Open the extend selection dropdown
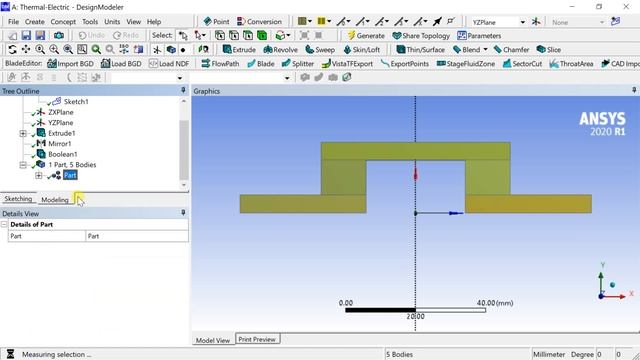 [x=288, y=36]
